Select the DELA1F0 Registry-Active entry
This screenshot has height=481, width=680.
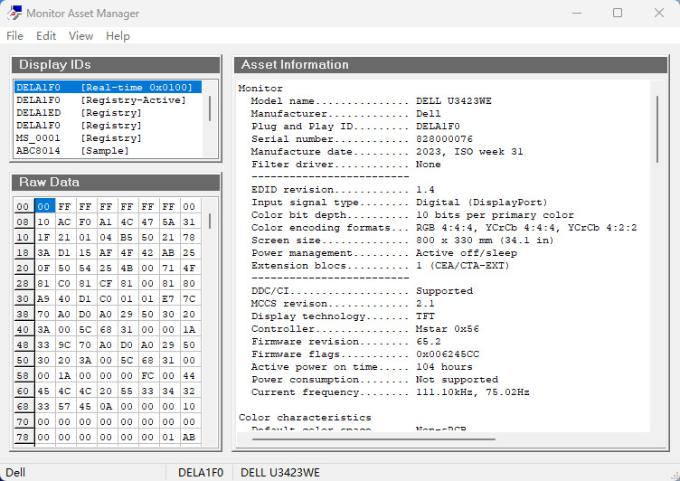click(107, 100)
